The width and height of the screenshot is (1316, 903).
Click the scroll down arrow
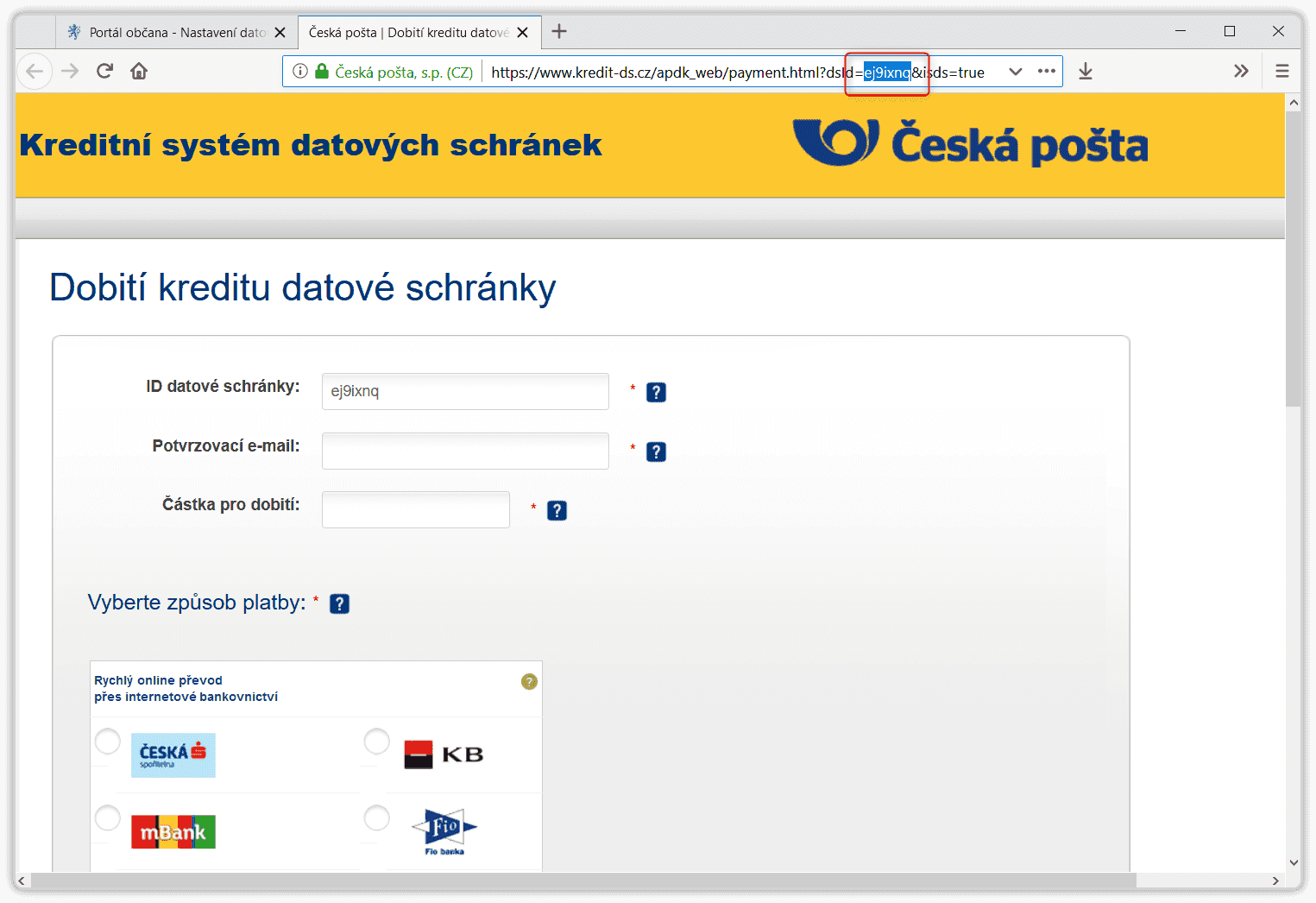pos(1293,862)
